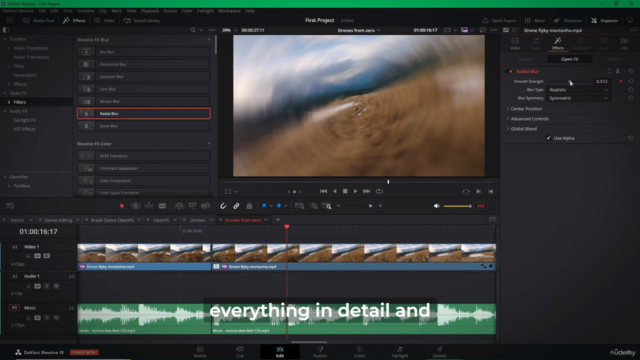Switch to the Fairlight page
Image resolution: width=640 pixels, height=360 pixels.
(400, 352)
